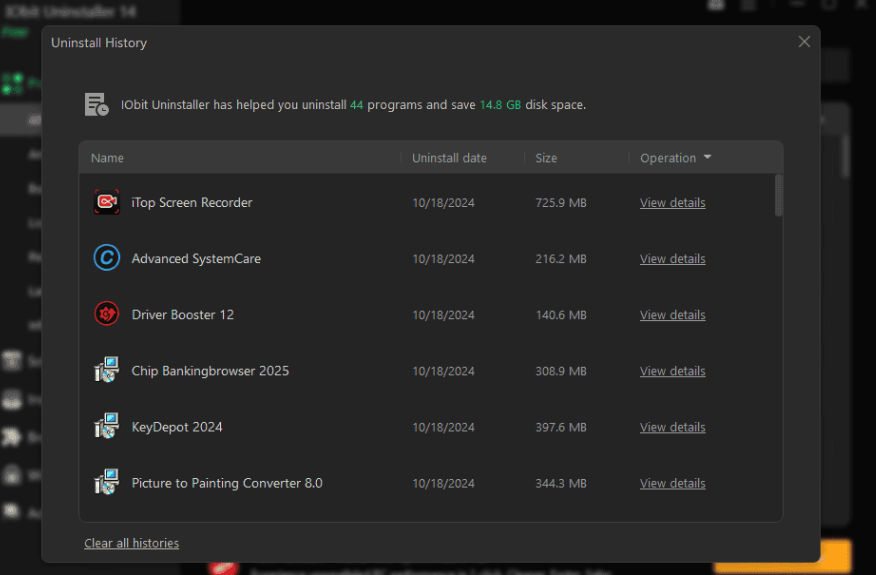Select the KeyDepot 2024 name
Image resolution: width=876 pixels, height=575 pixels.
177,427
